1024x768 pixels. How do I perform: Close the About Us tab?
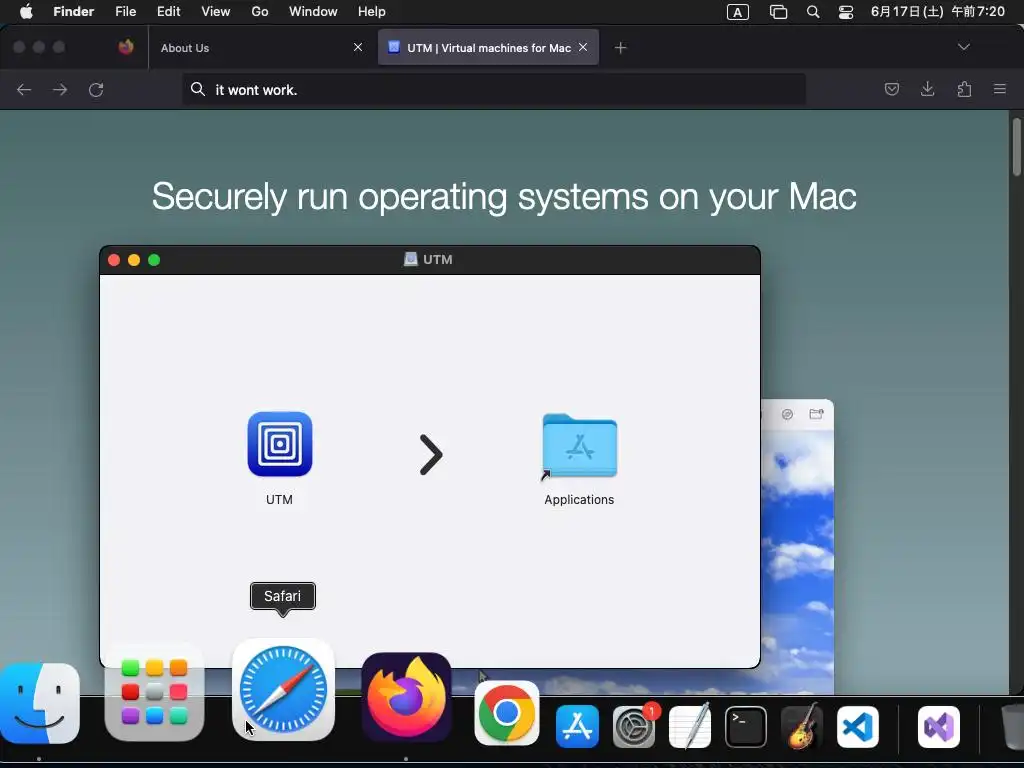click(358, 47)
